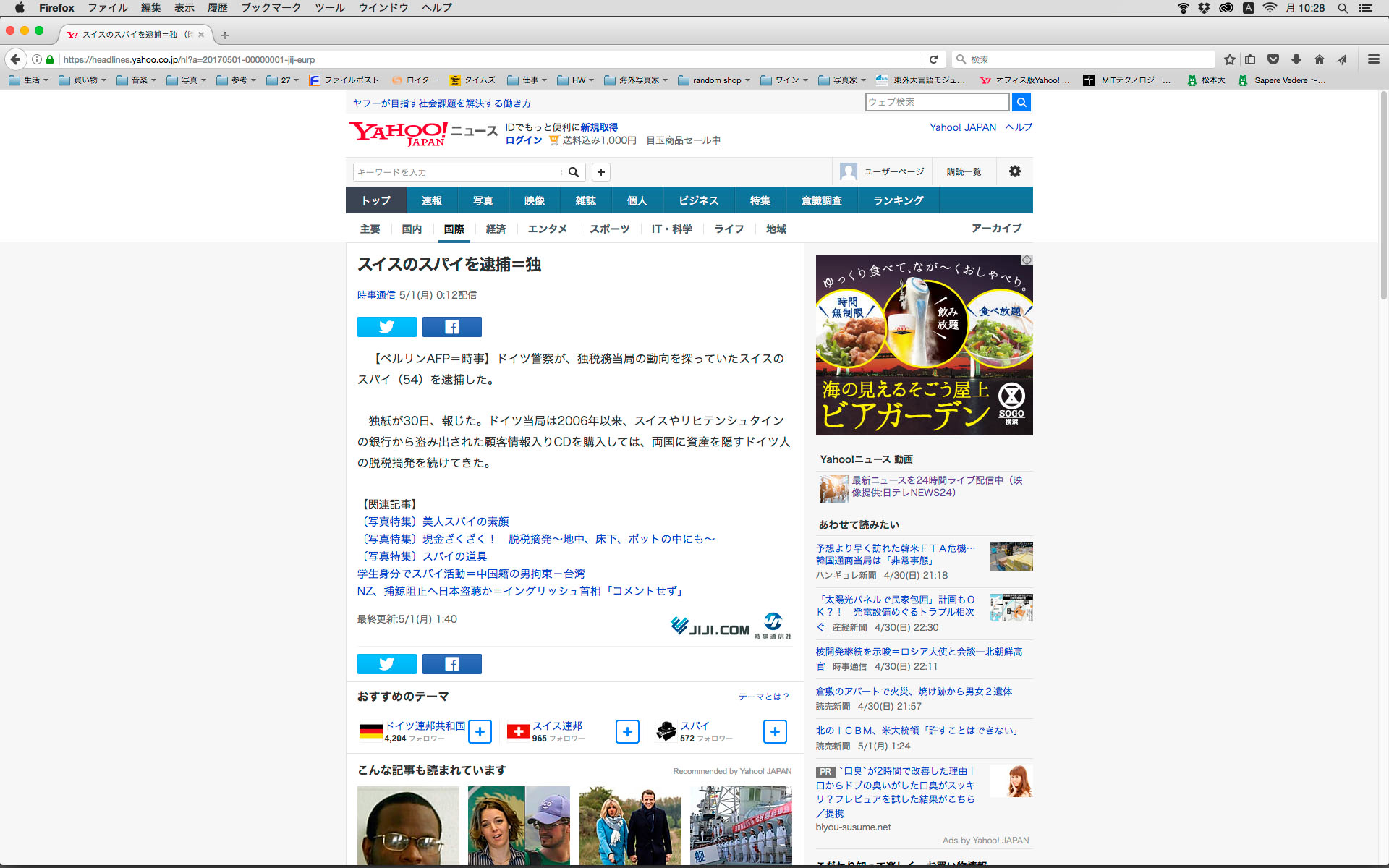Follow the スパイ theme with its plus button
Viewport: 1389px width, 868px height.
(x=775, y=731)
